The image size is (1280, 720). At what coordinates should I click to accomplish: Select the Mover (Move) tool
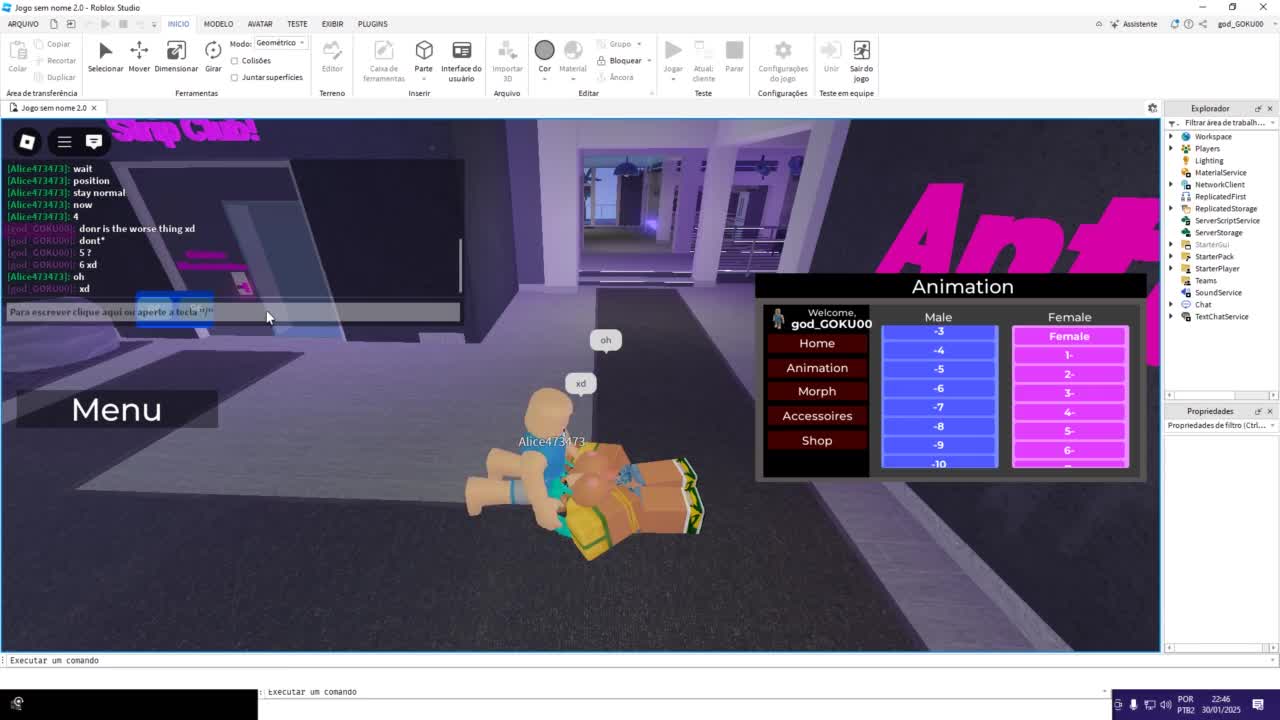coord(139,56)
